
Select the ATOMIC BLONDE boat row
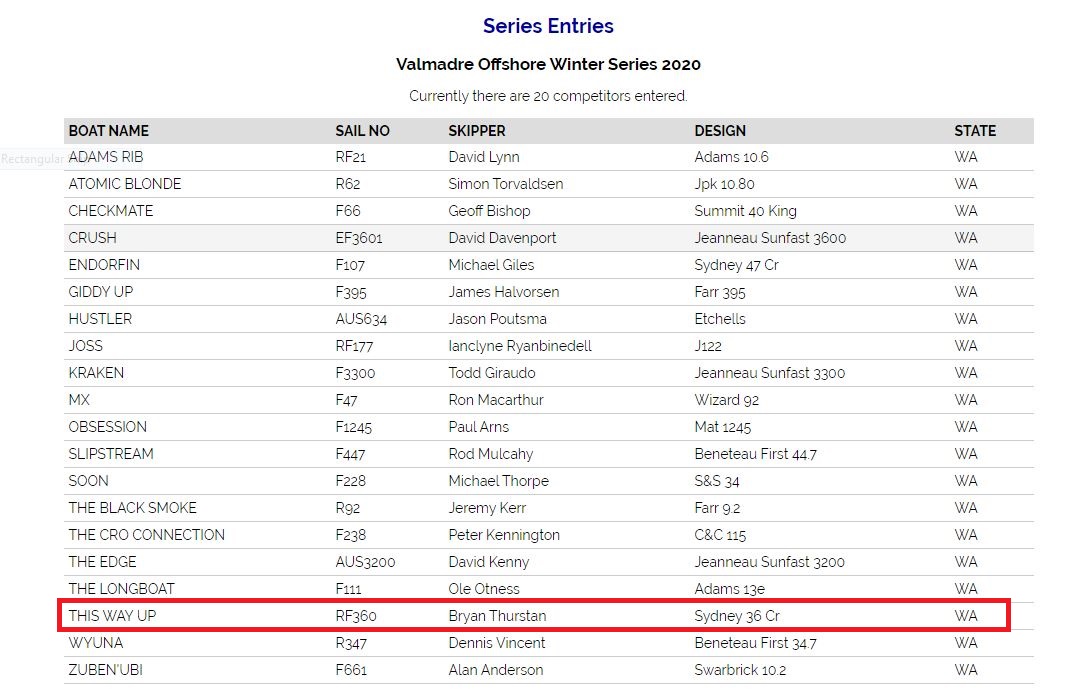click(549, 184)
